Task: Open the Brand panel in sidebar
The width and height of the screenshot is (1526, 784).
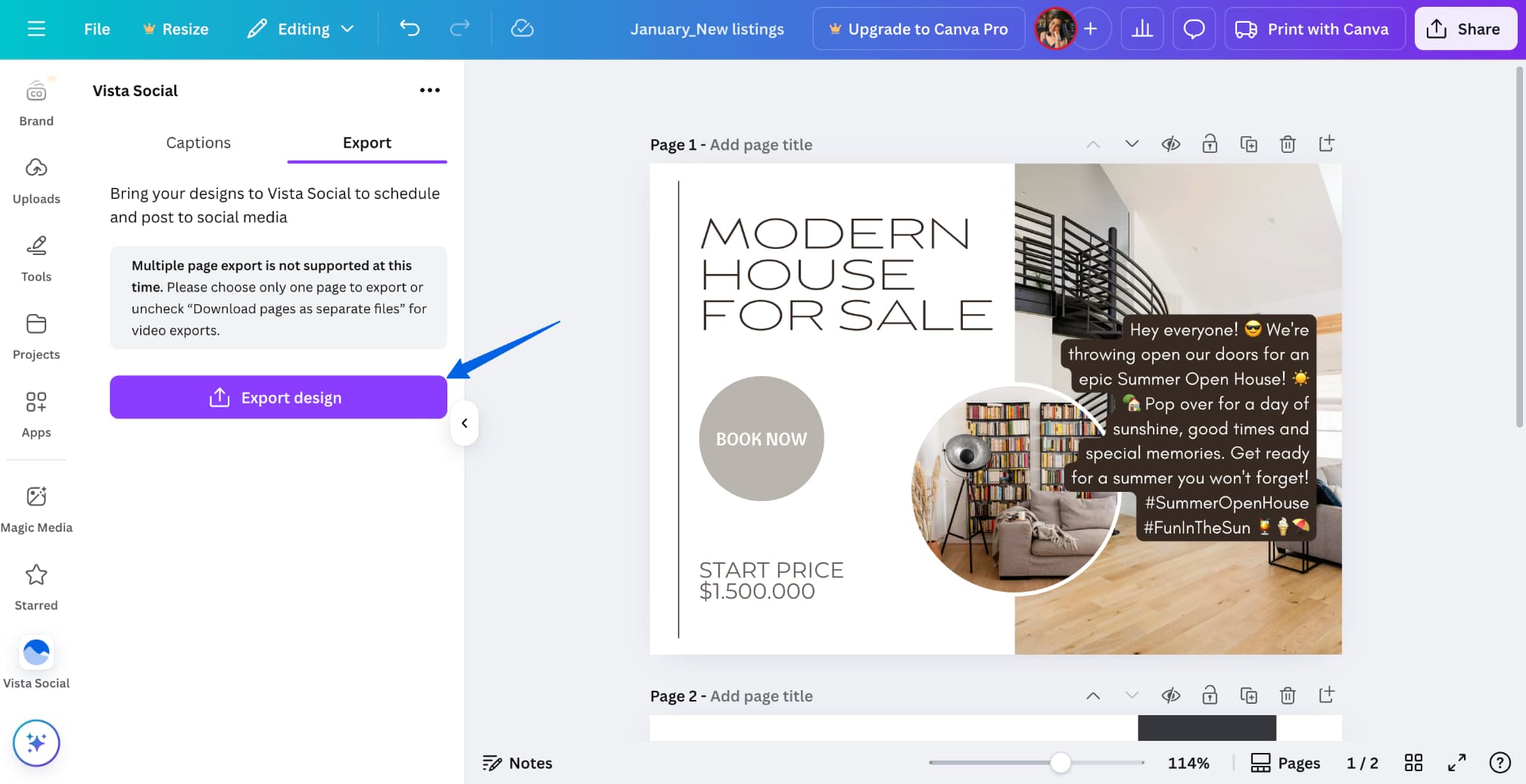Action: [x=36, y=101]
